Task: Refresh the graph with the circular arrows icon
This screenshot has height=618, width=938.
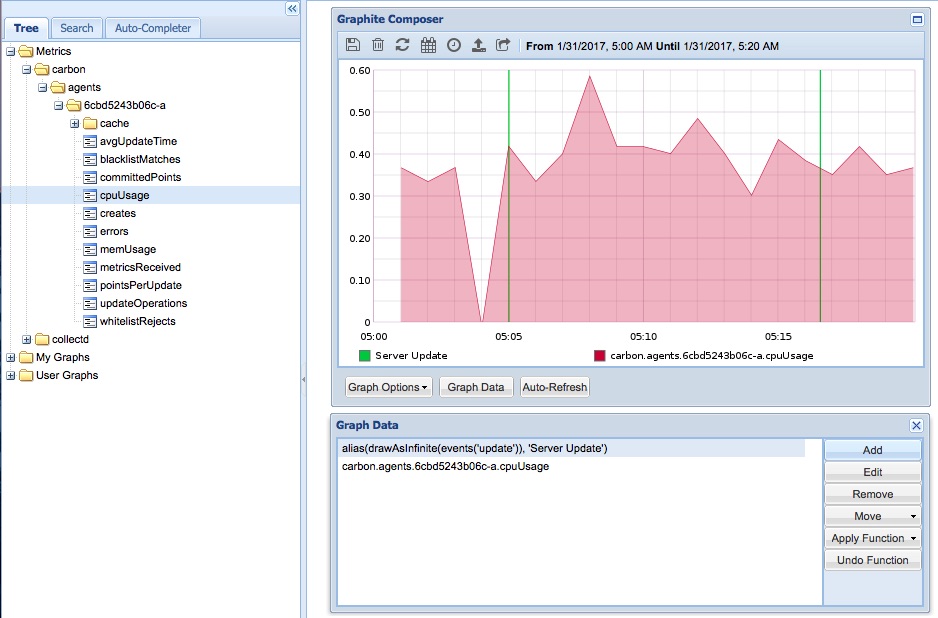Action: [403, 45]
